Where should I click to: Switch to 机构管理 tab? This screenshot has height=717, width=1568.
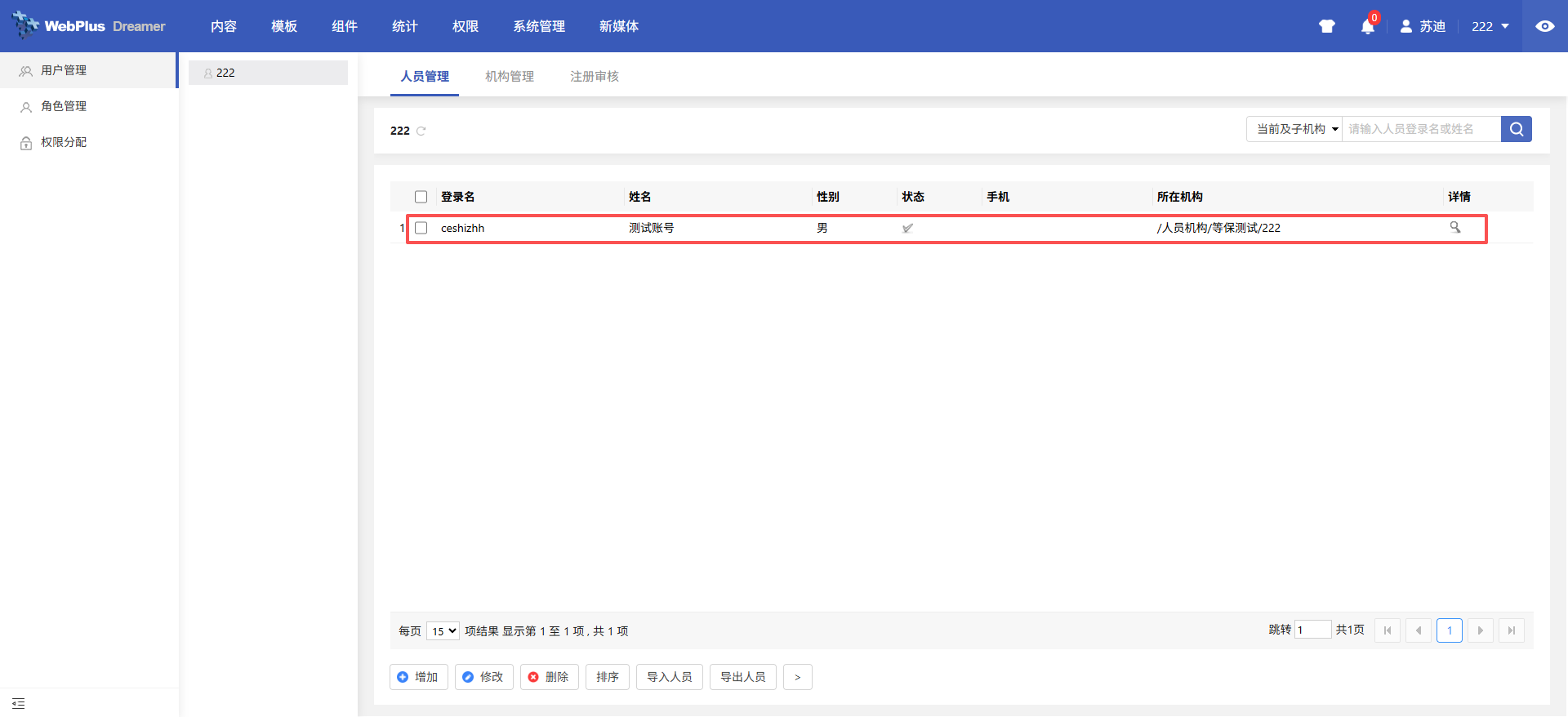[509, 76]
